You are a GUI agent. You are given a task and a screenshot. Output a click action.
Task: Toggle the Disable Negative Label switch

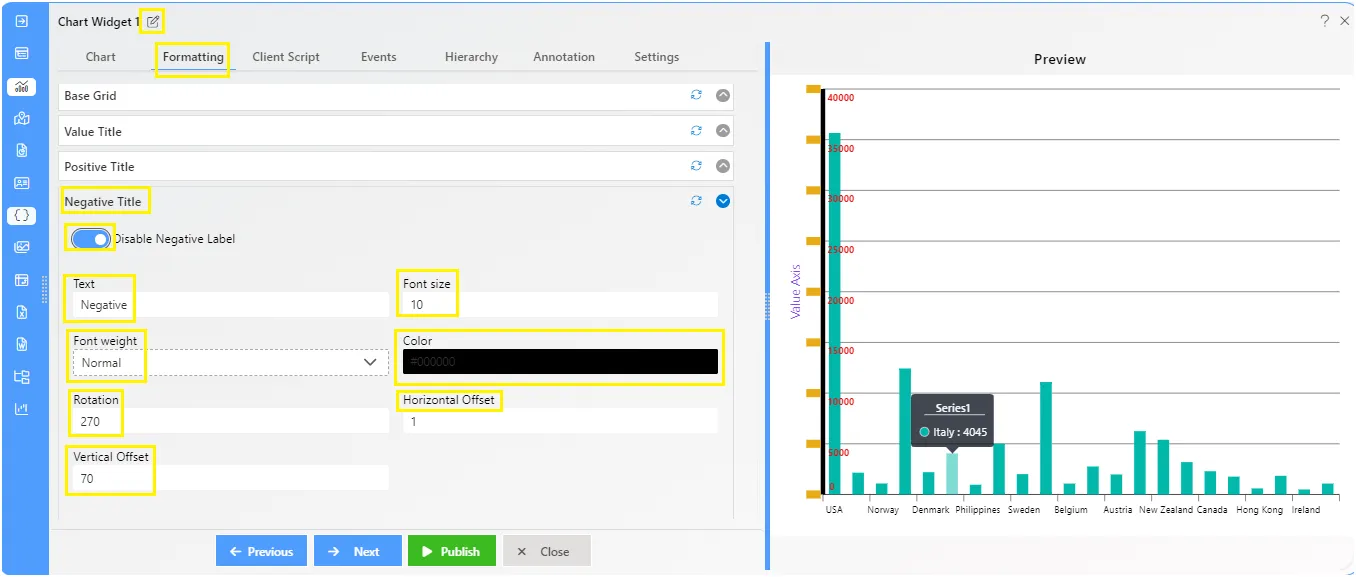click(x=91, y=239)
